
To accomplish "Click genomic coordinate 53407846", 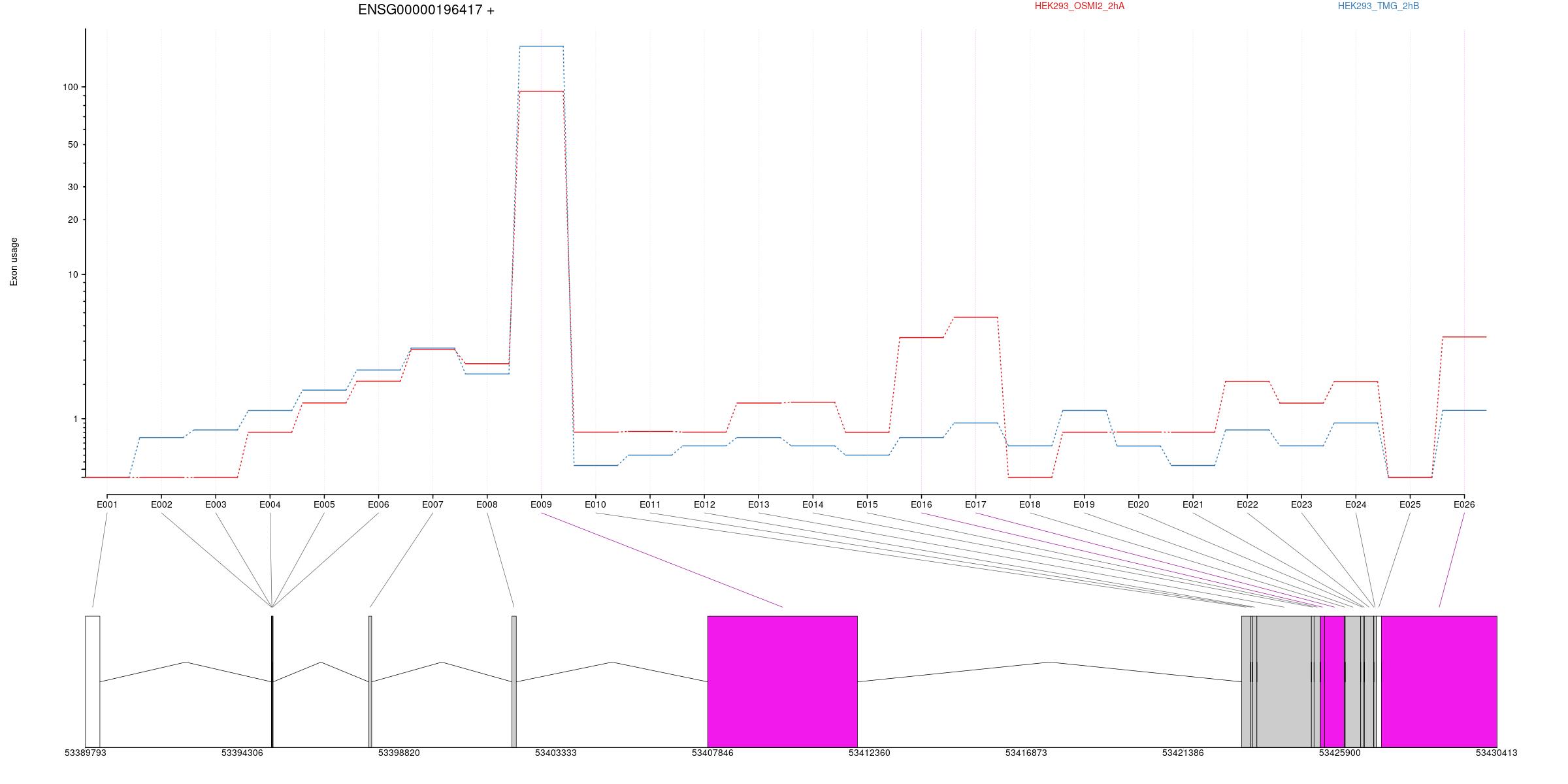I will pos(713,753).
